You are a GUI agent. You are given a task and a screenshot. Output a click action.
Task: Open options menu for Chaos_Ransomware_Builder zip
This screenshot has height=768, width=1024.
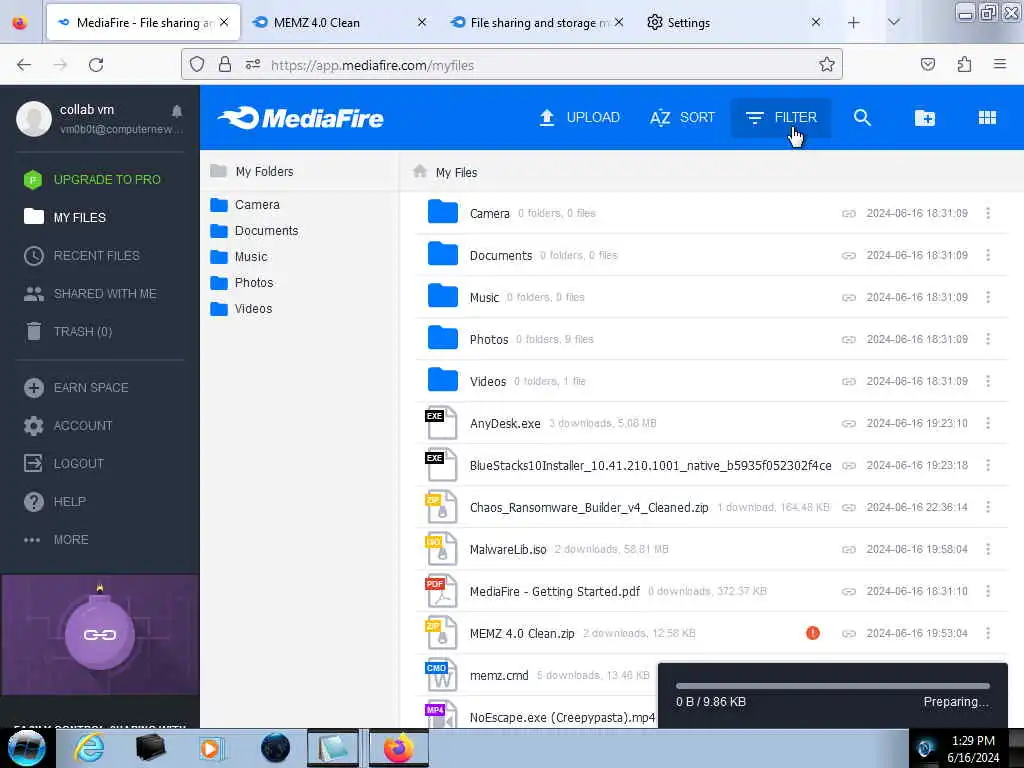click(x=988, y=507)
